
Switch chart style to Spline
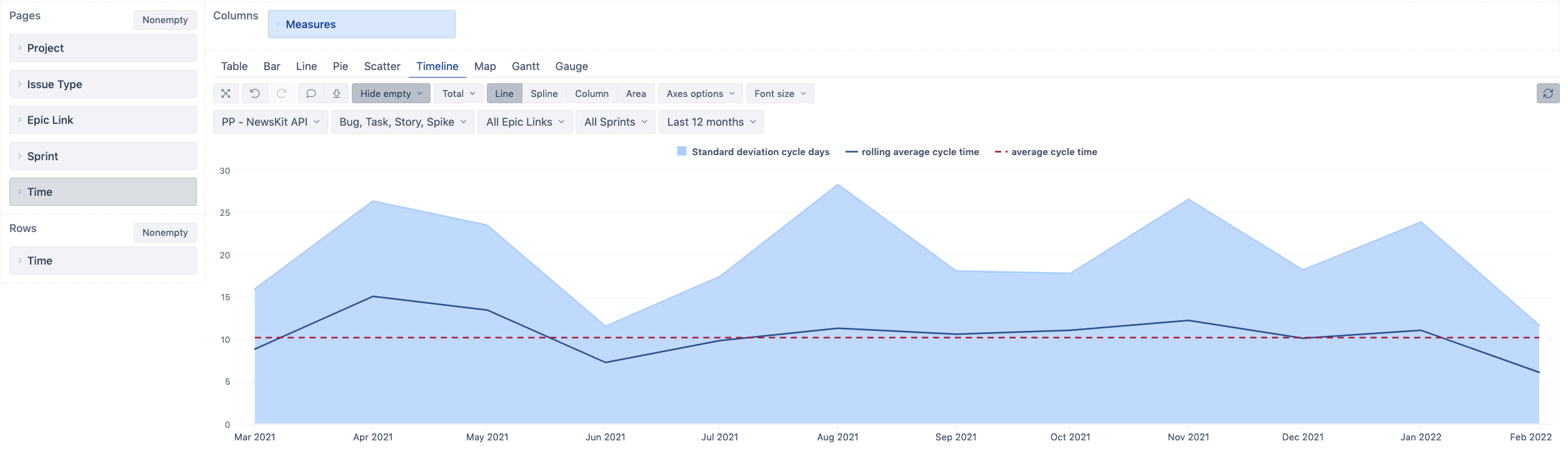(544, 93)
